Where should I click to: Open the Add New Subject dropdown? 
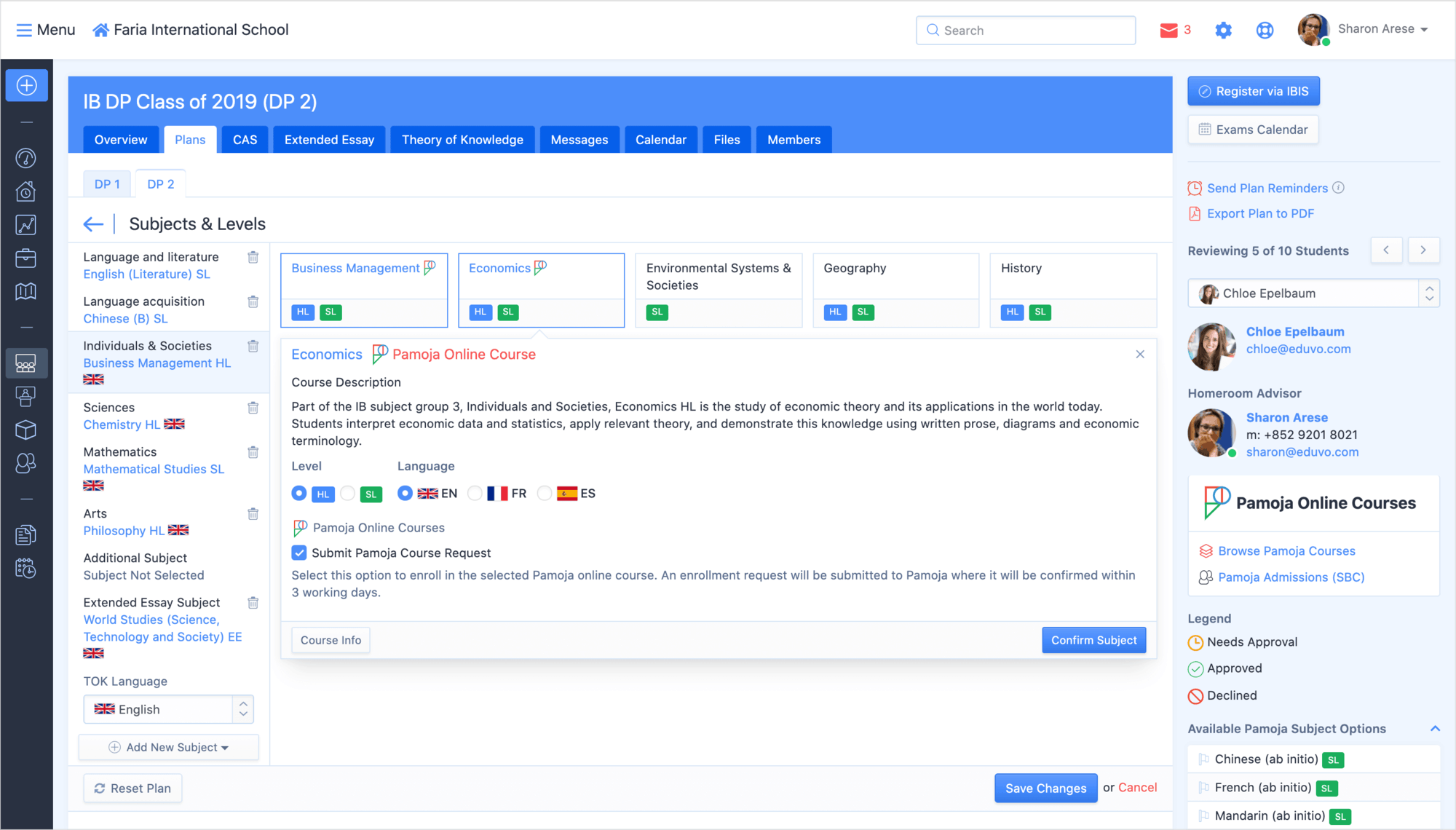168,747
